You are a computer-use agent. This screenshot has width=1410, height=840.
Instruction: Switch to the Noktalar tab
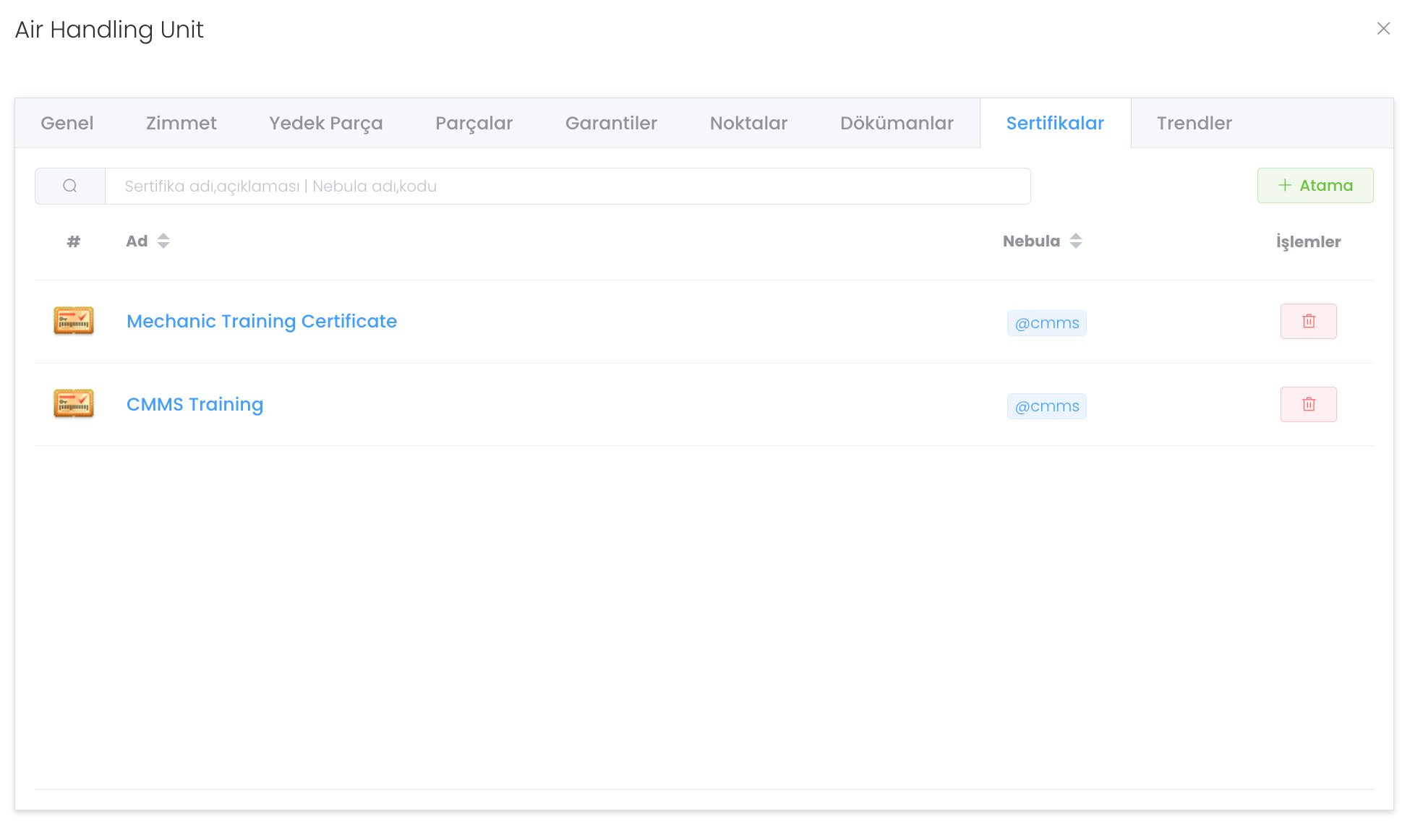point(749,123)
